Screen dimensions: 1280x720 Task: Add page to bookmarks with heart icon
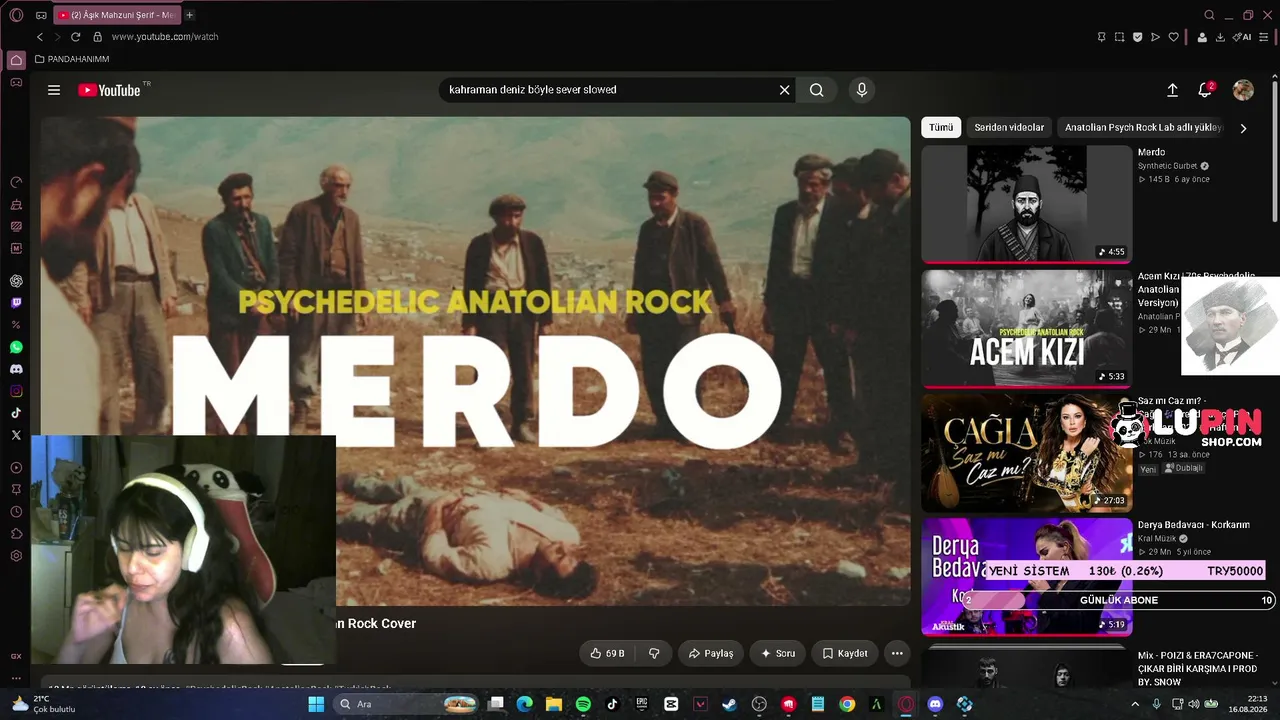(x=1174, y=37)
